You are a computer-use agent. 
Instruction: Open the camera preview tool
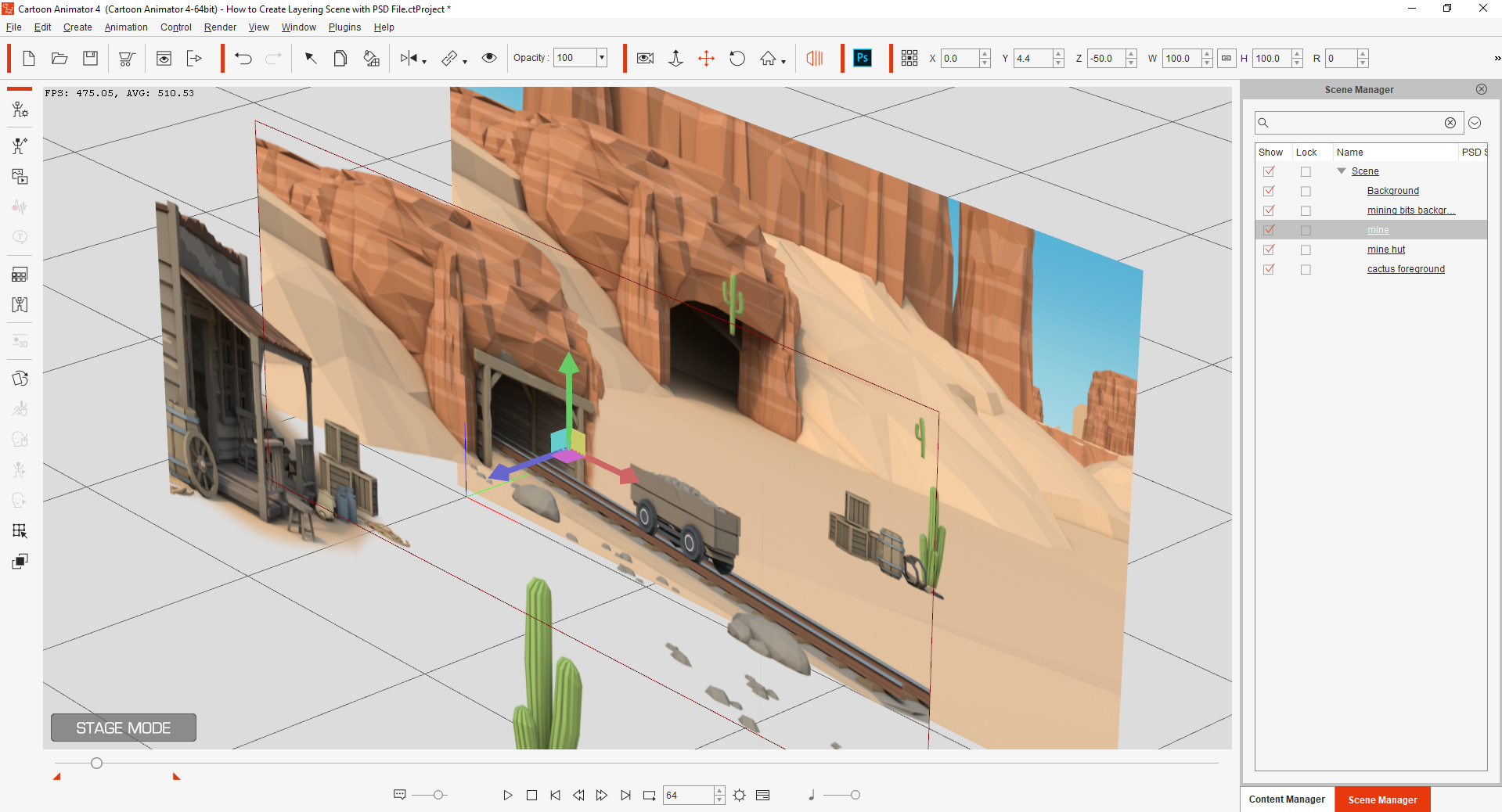click(x=645, y=59)
